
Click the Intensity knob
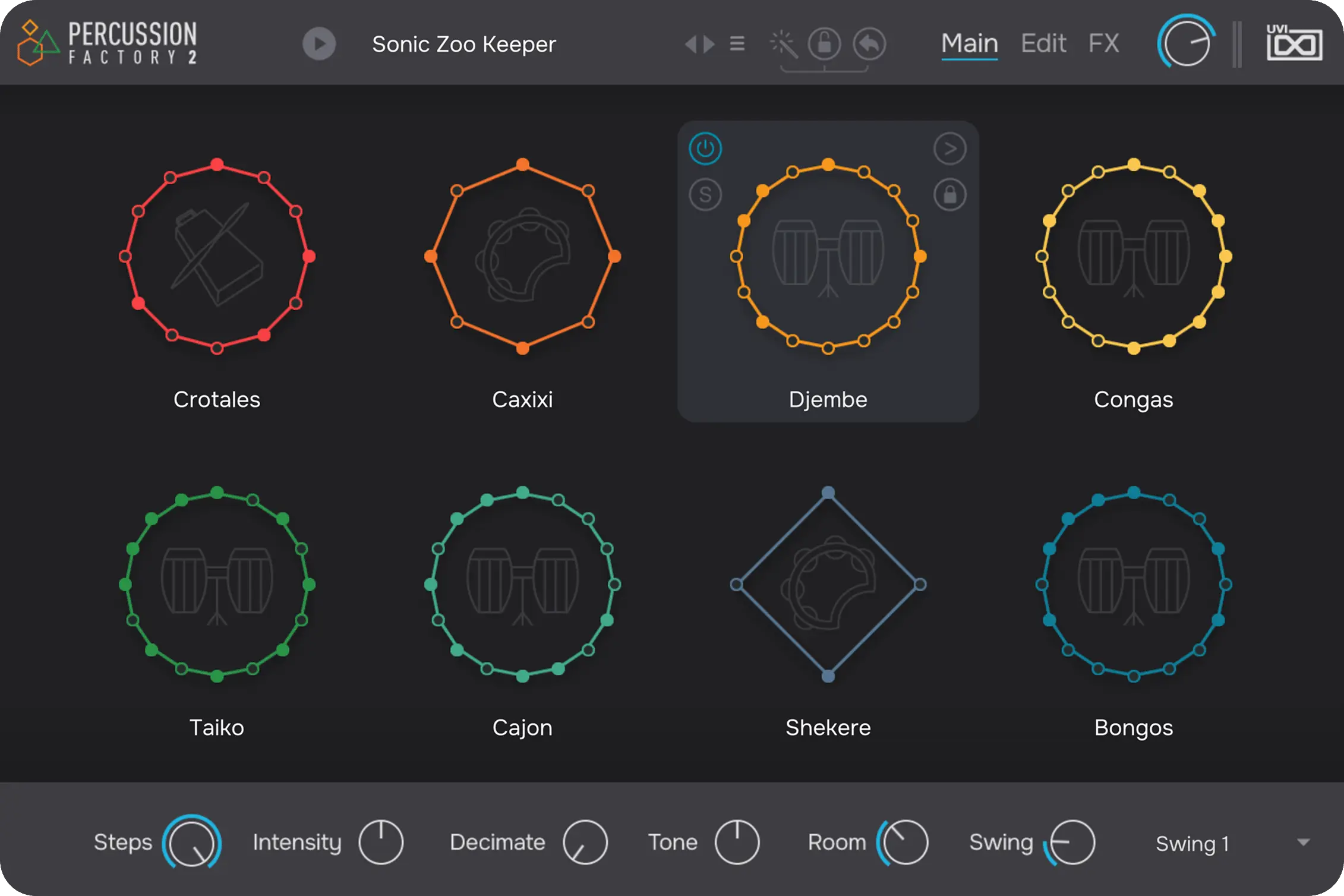(381, 843)
